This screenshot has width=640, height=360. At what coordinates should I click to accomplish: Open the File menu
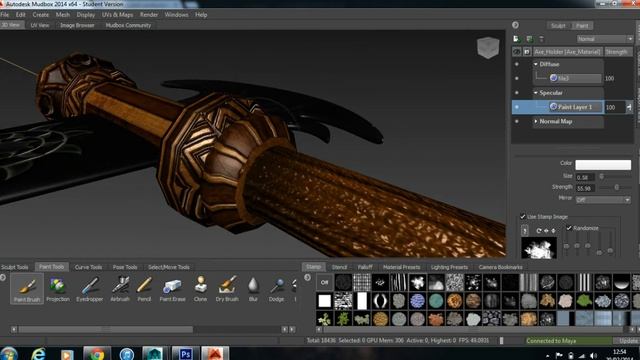click(4, 15)
